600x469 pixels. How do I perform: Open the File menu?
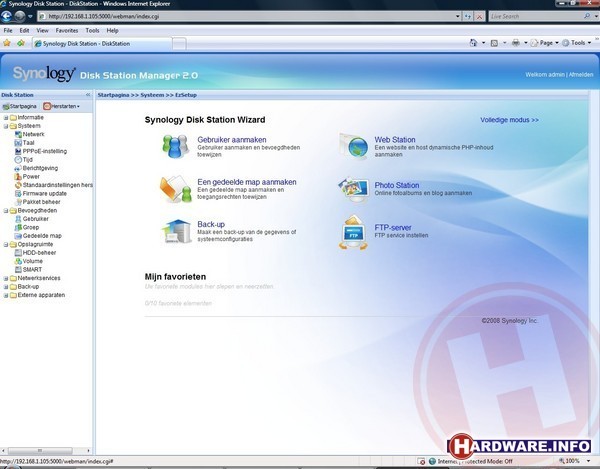coord(8,30)
